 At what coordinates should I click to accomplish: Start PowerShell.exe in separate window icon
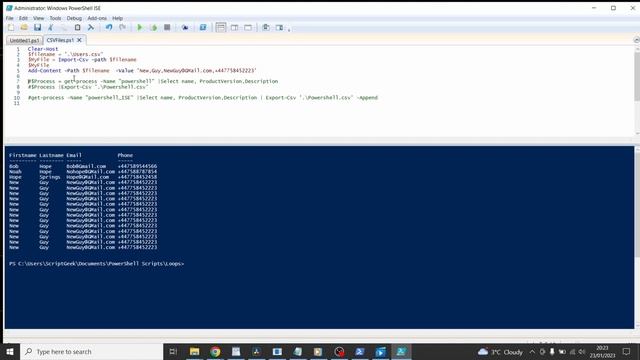[x=203, y=27]
